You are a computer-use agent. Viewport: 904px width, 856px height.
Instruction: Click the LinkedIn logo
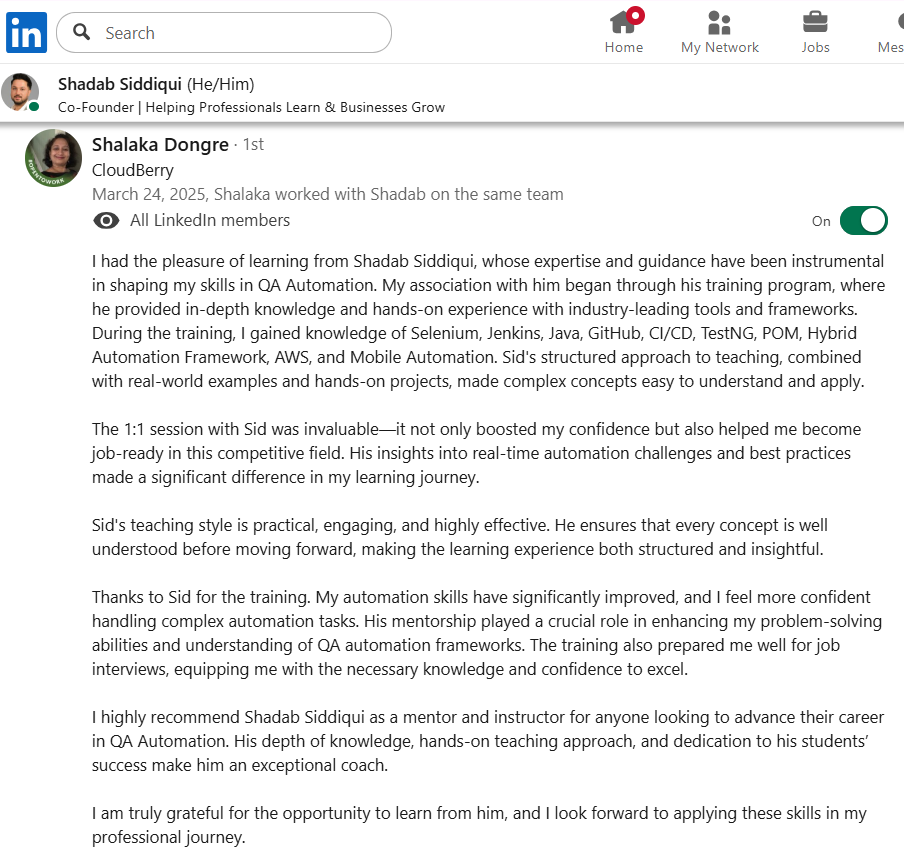(26, 33)
